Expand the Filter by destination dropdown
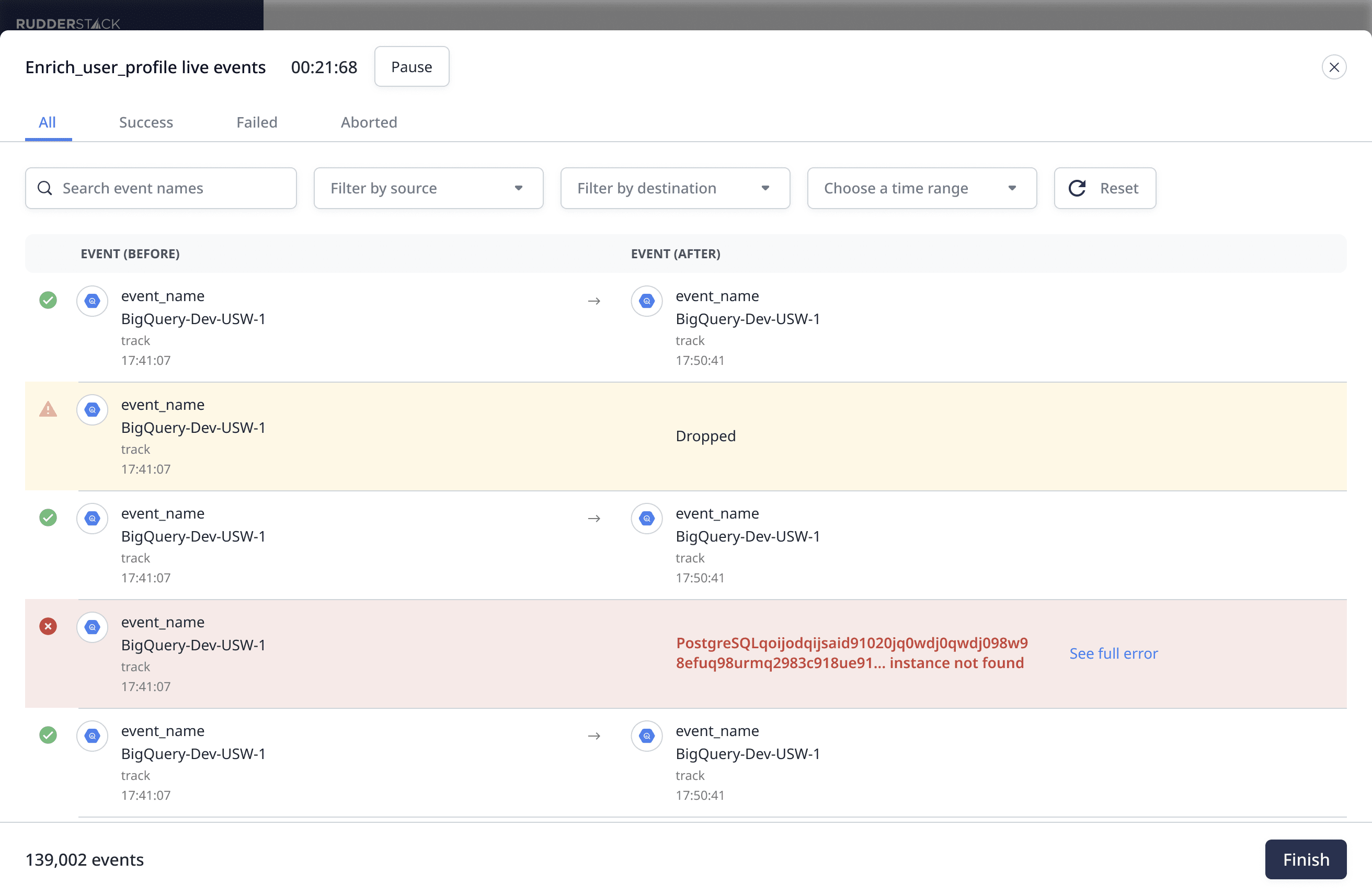1372x896 pixels. pyautogui.click(x=675, y=188)
